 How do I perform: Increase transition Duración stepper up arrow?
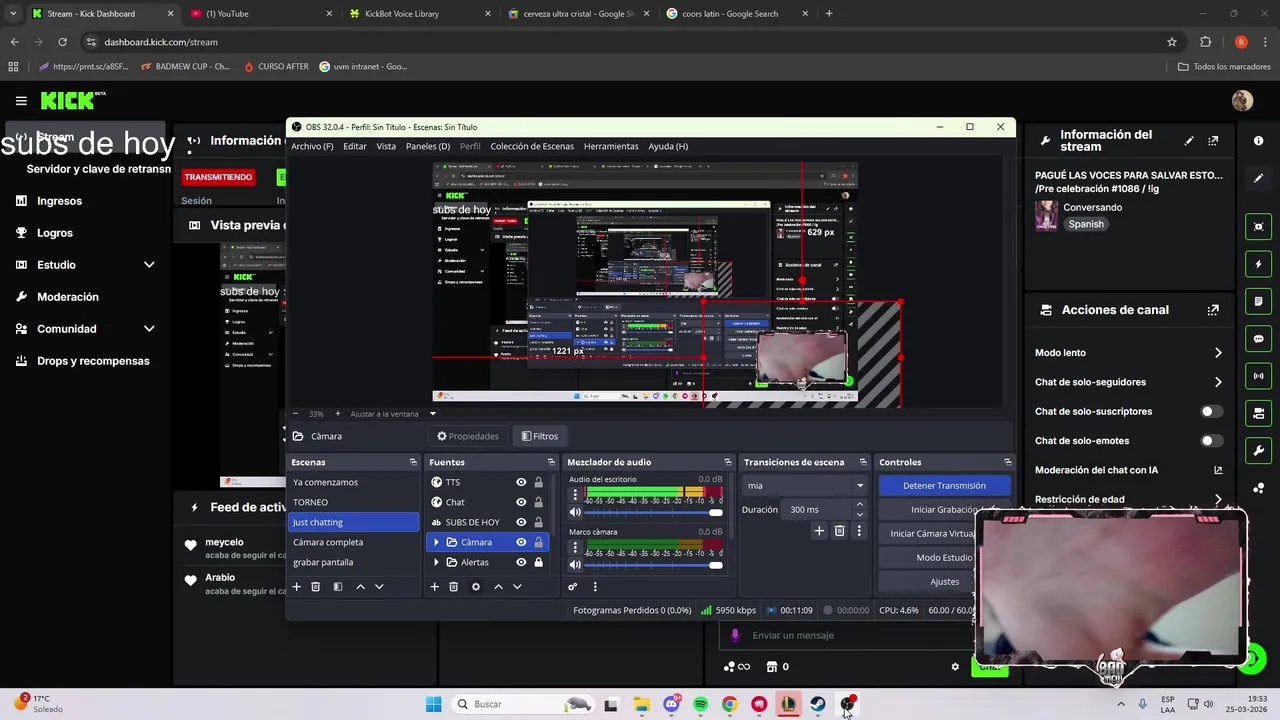(x=859, y=505)
